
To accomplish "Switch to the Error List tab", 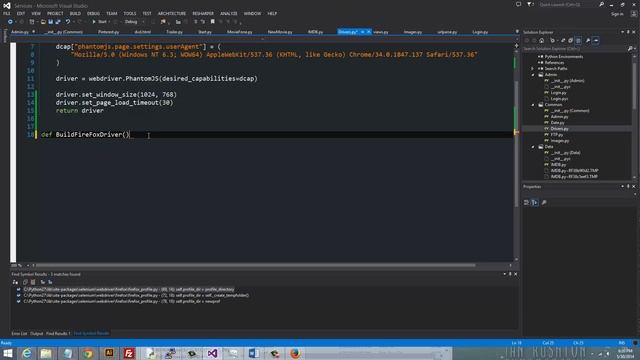I will (x=19, y=333).
